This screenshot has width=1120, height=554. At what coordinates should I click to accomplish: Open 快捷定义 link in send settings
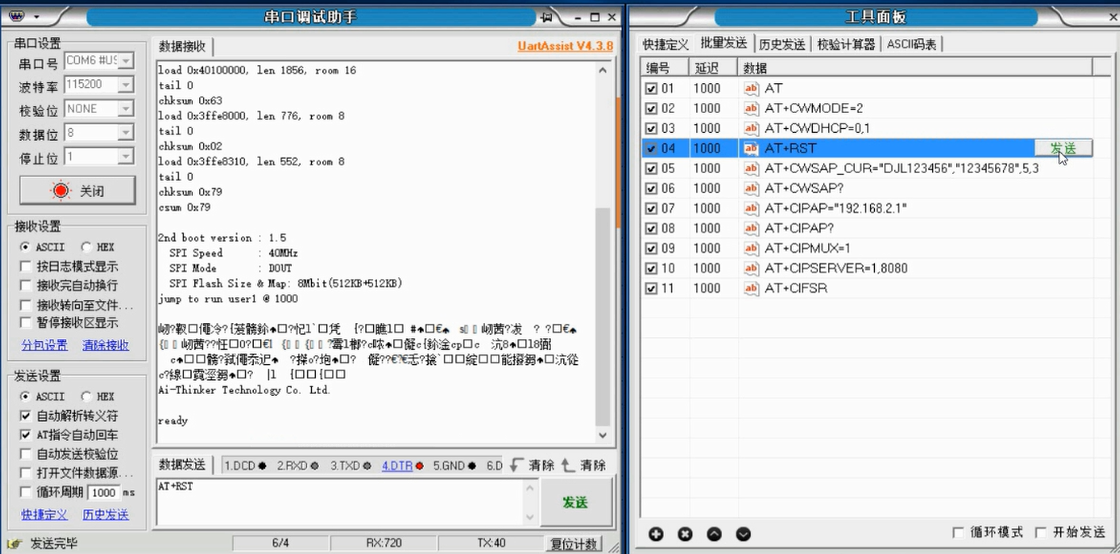click(x=44, y=515)
